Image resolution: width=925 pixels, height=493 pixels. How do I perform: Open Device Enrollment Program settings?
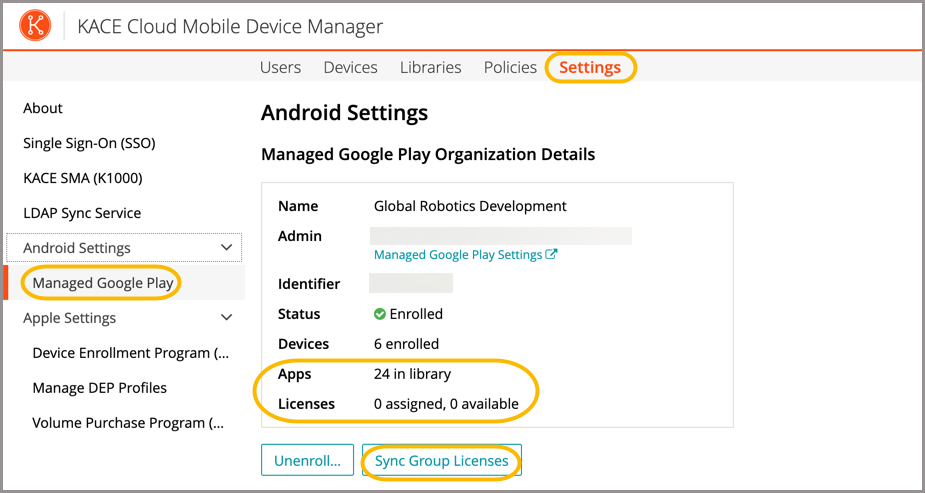[x=130, y=353]
